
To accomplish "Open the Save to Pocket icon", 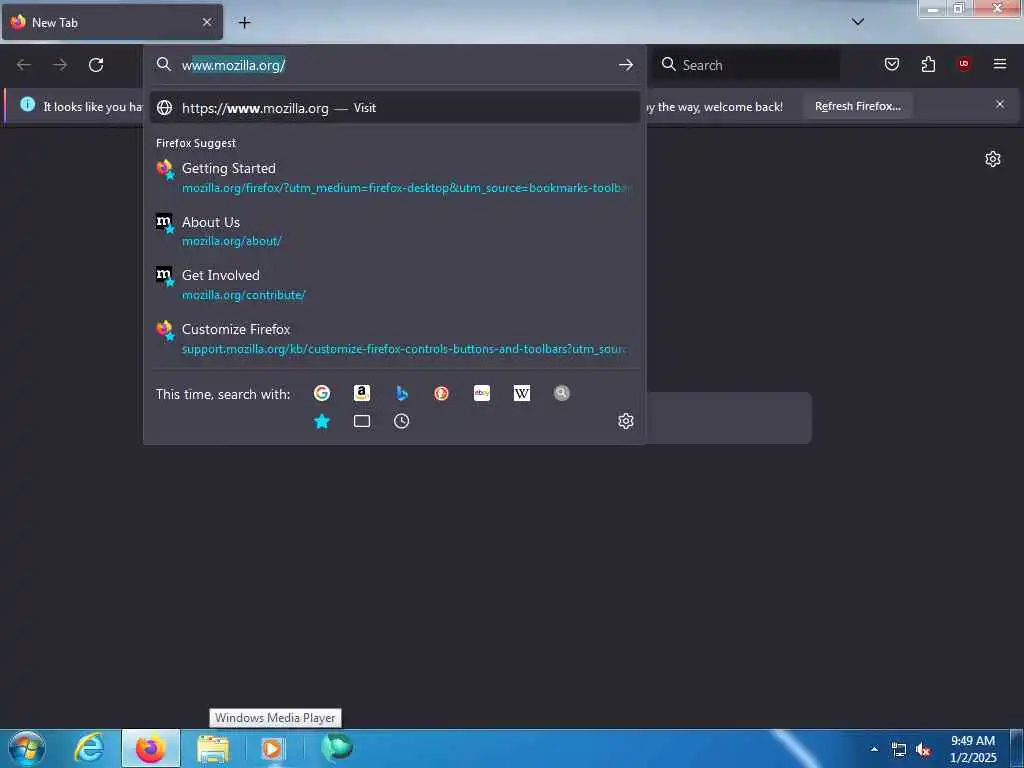I will 892,64.
